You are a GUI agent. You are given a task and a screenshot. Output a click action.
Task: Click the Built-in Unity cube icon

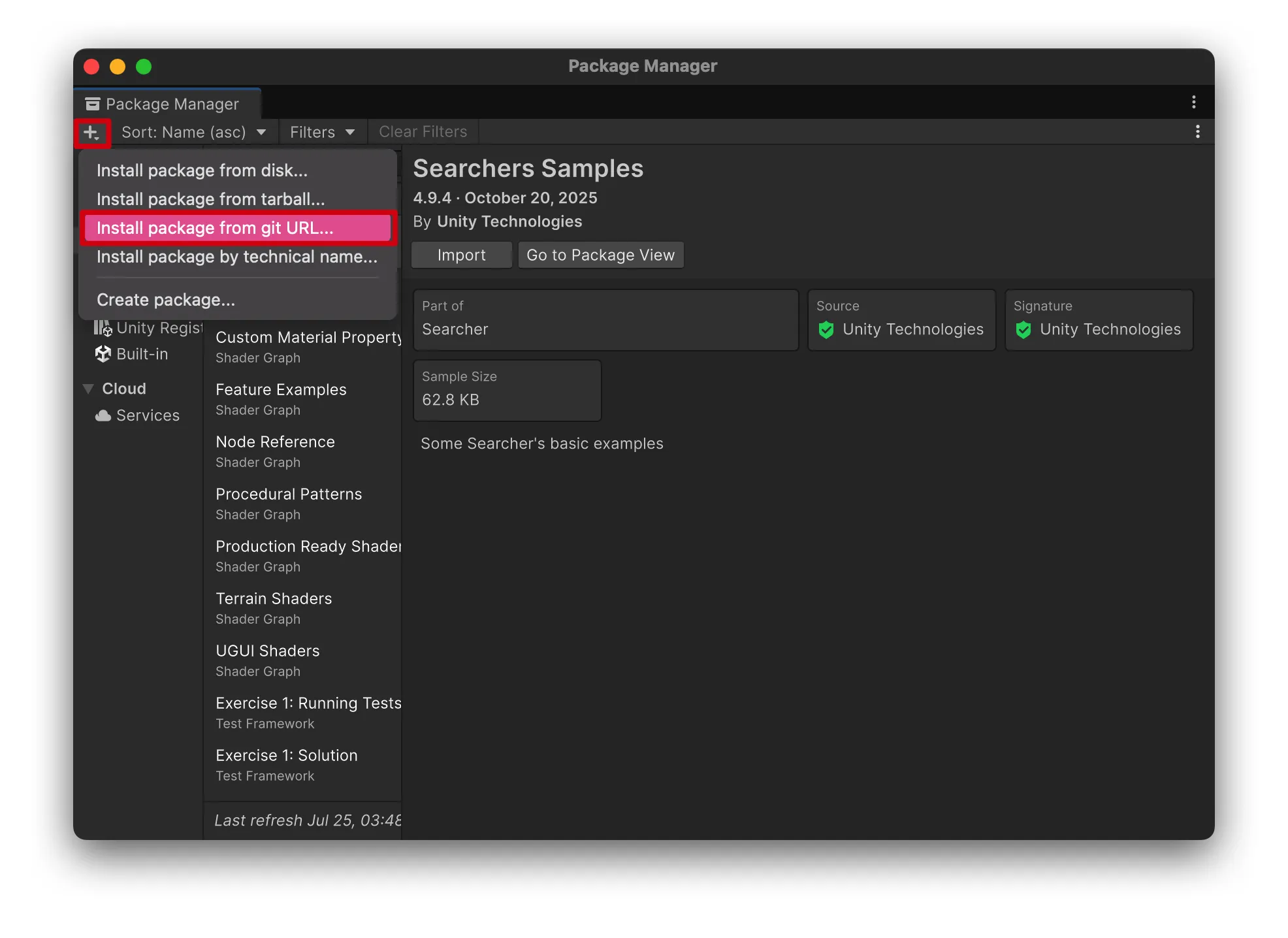point(103,354)
